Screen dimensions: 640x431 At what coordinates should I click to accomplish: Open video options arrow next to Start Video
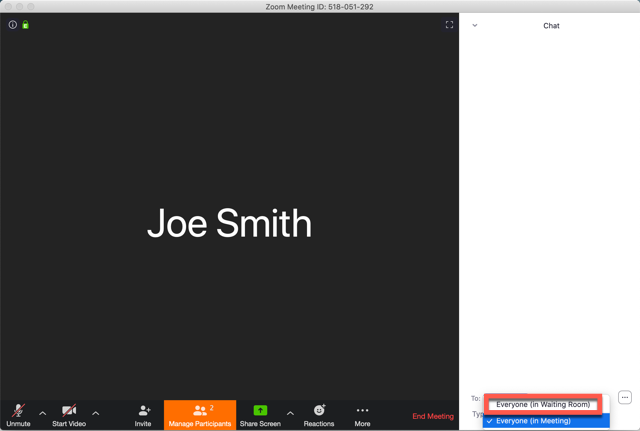96,413
